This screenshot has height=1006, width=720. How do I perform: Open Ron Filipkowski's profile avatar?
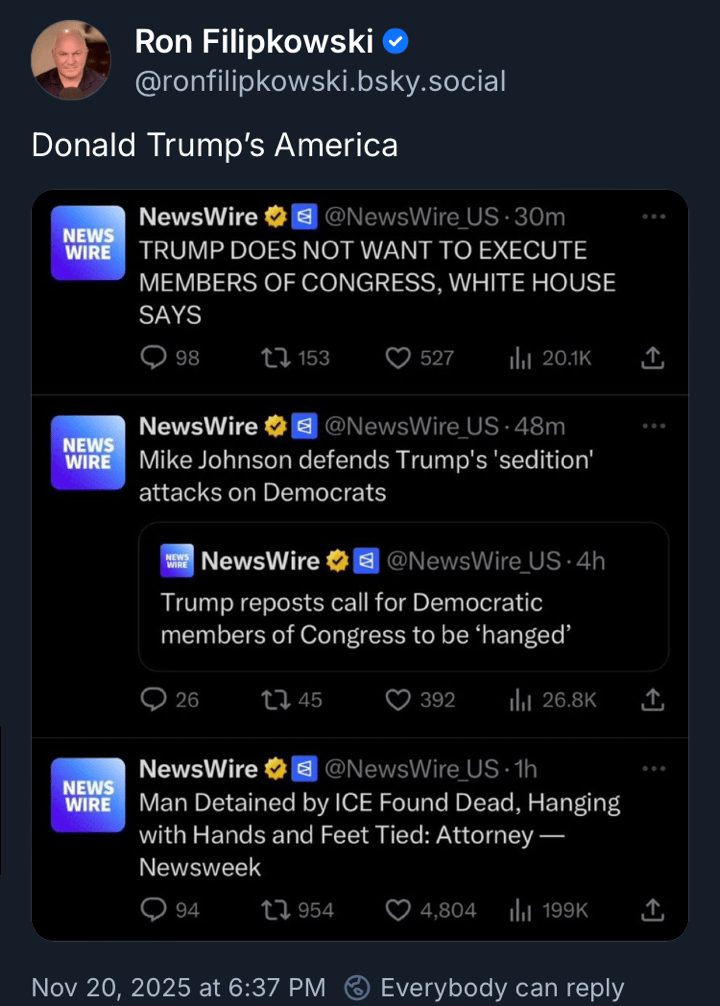click(x=71, y=60)
